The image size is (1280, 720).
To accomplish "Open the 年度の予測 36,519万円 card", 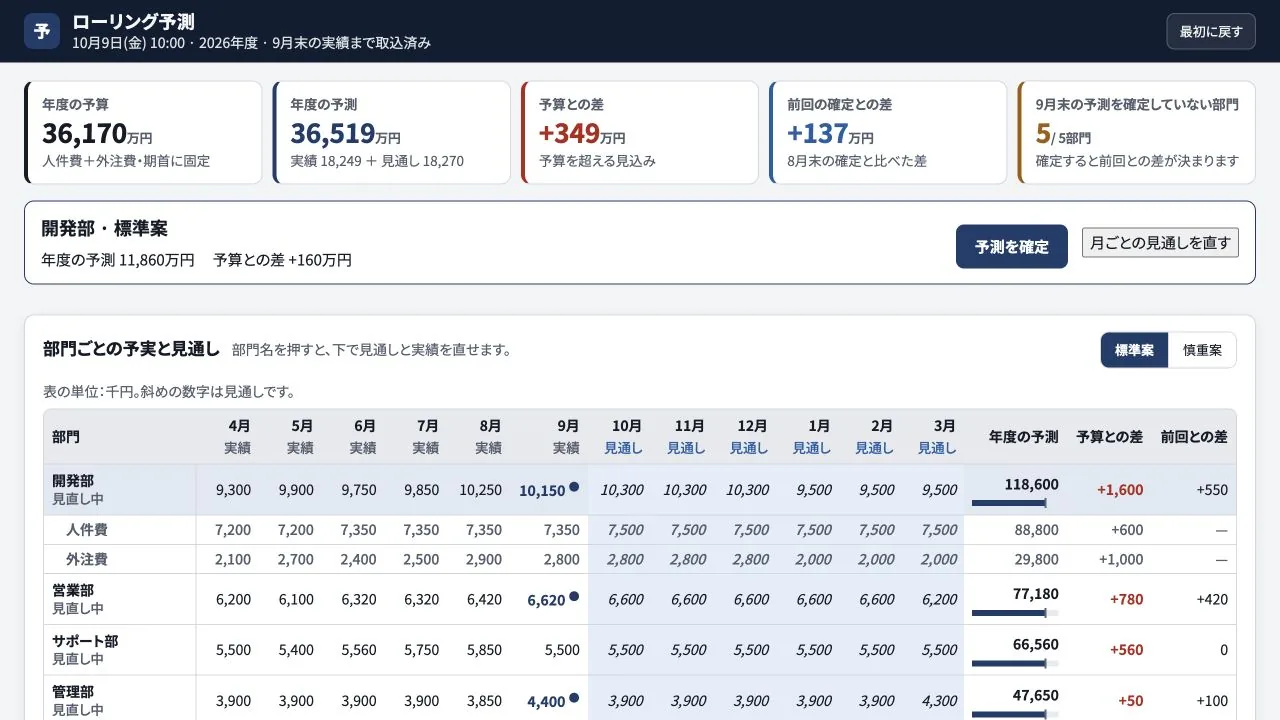I will [391, 132].
